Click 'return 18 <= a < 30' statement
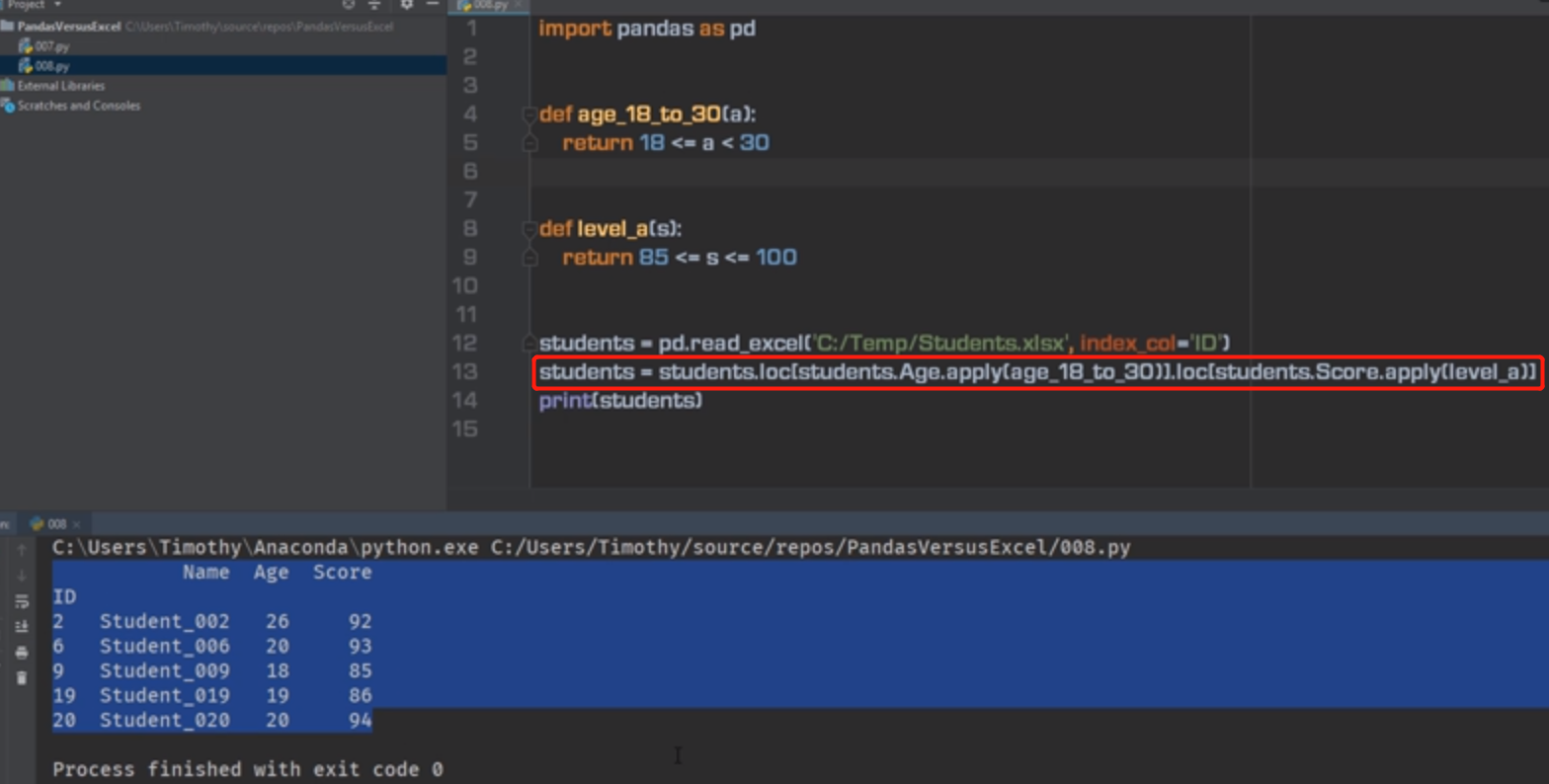This screenshot has width=1549, height=784. [x=666, y=143]
